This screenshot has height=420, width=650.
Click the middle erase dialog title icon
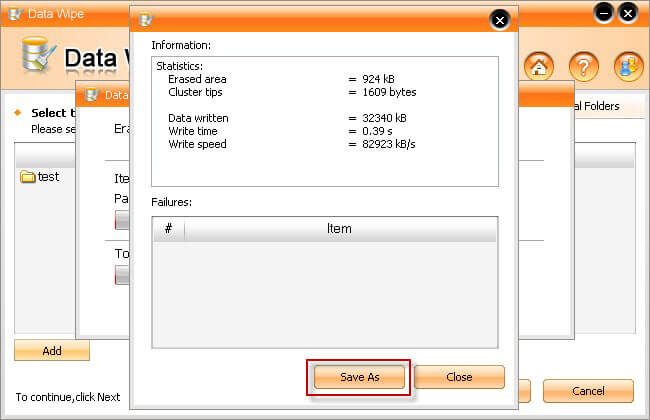[x=92, y=95]
